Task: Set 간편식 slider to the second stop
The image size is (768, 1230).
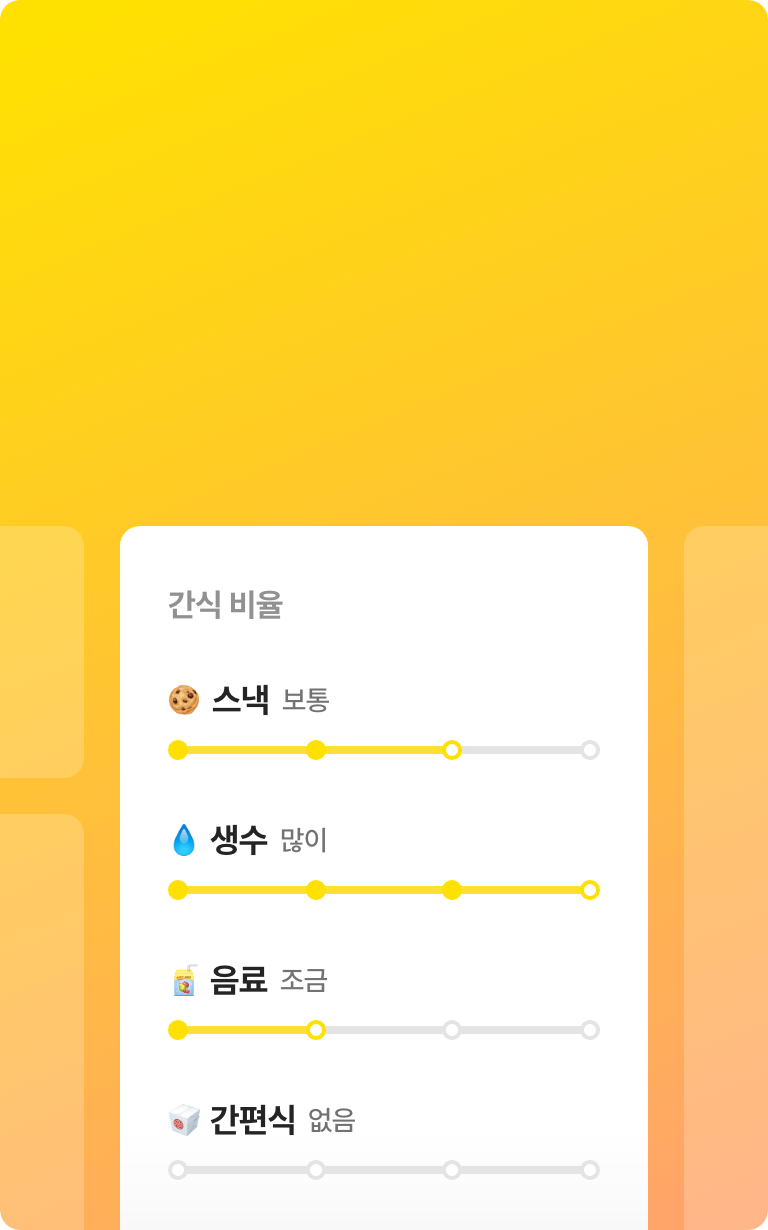Action: click(316, 1170)
